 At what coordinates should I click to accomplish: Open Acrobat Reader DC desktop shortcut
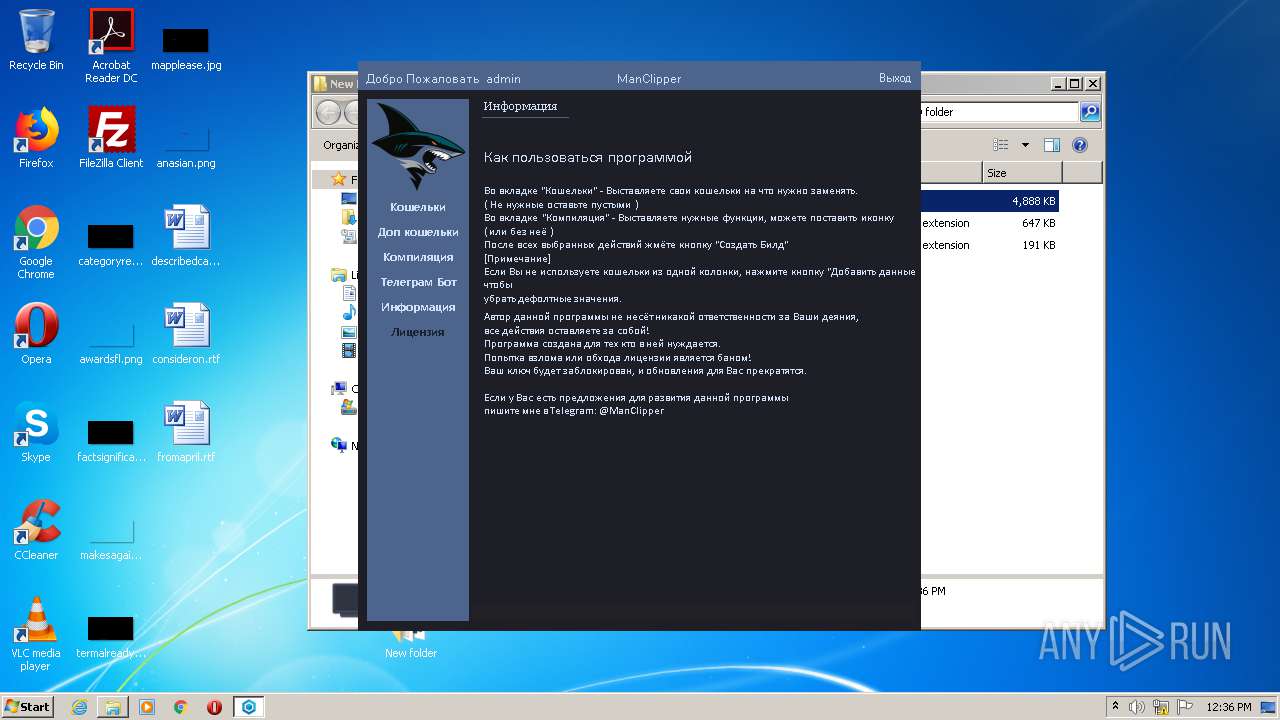point(111,46)
